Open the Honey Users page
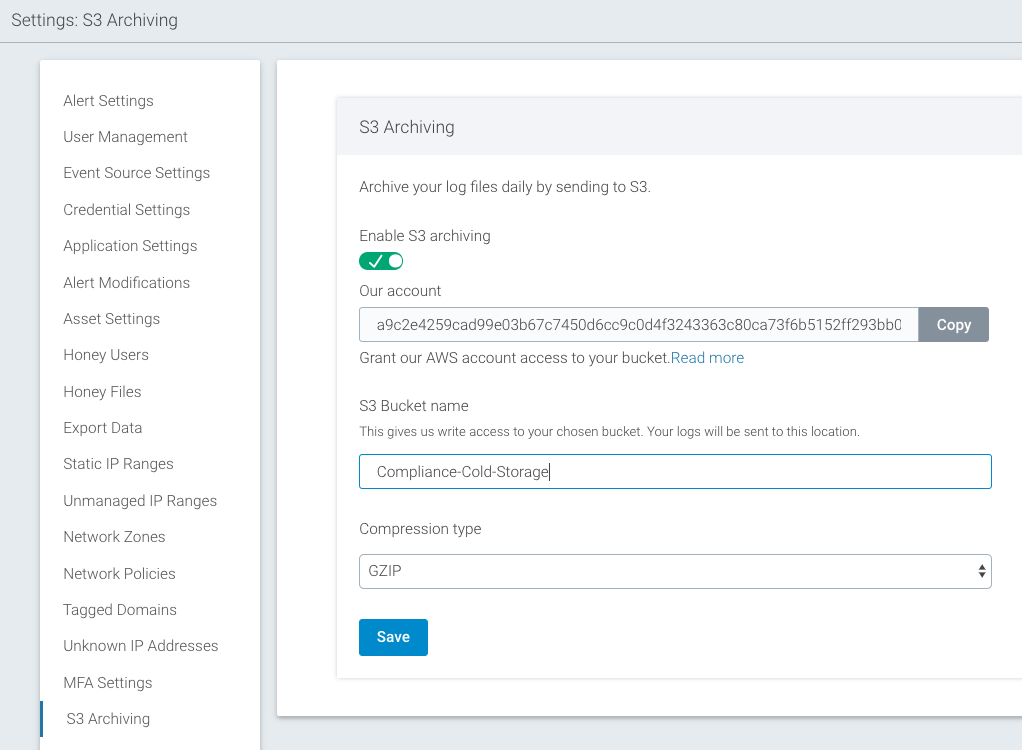The width and height of the screenshot is (1022, 750). (x=106, y=355)
